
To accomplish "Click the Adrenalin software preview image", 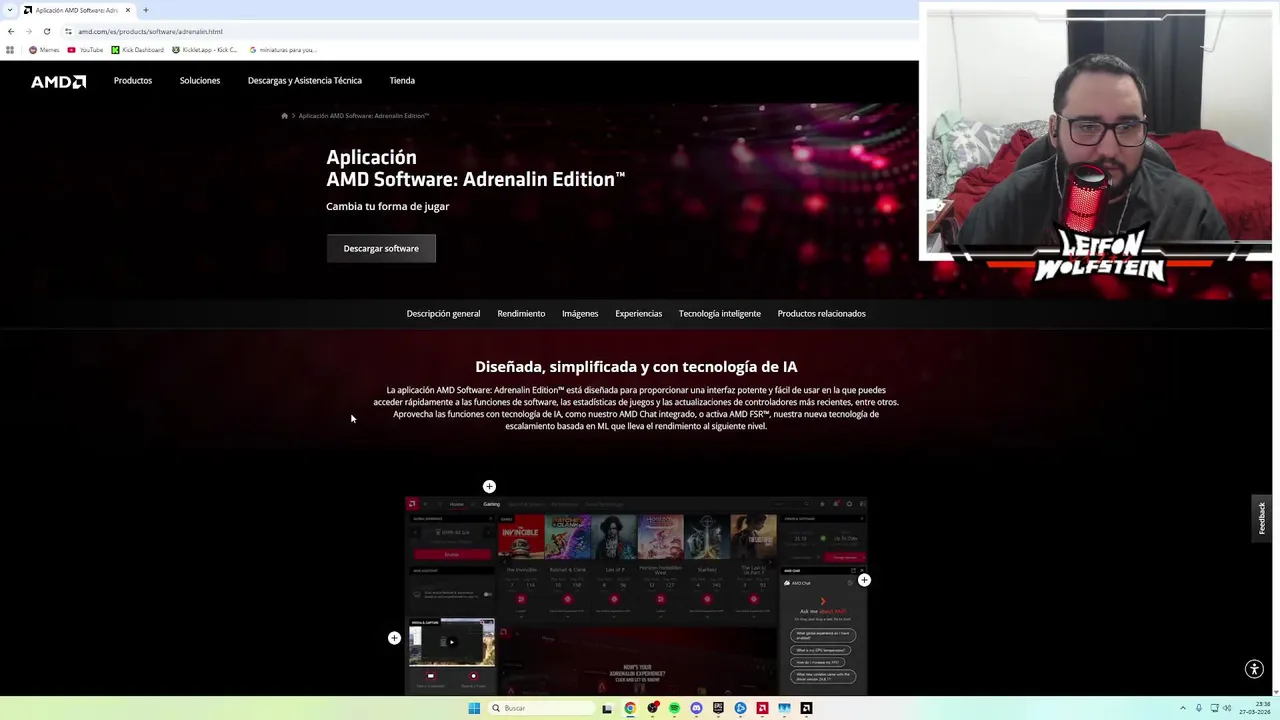I will (x=636, y=596).
